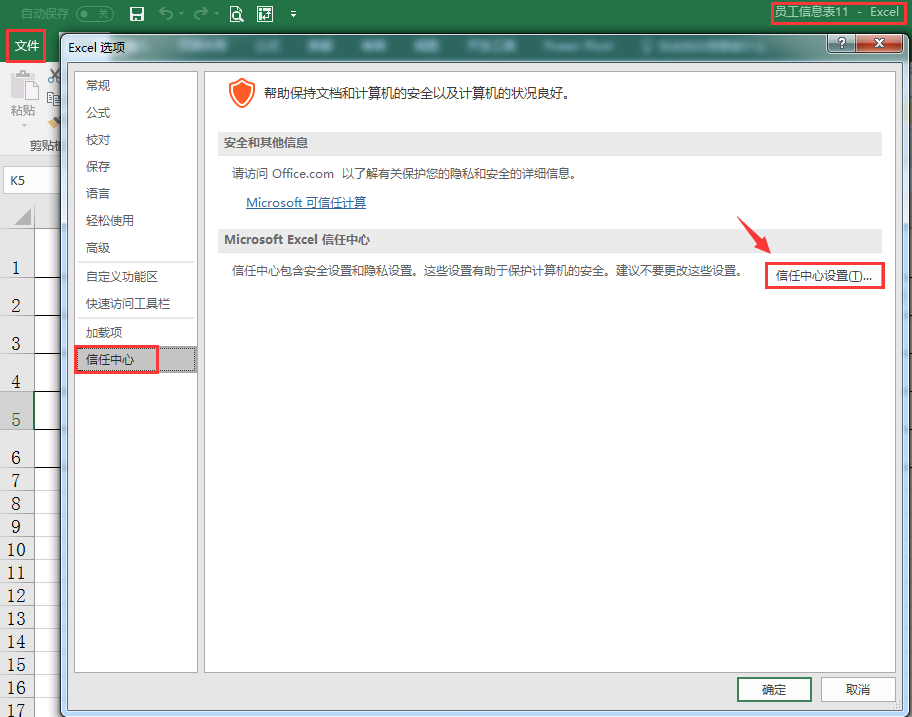Select row header 13
This screenshot has width=912, height=717.
click(x=16, y=618)
